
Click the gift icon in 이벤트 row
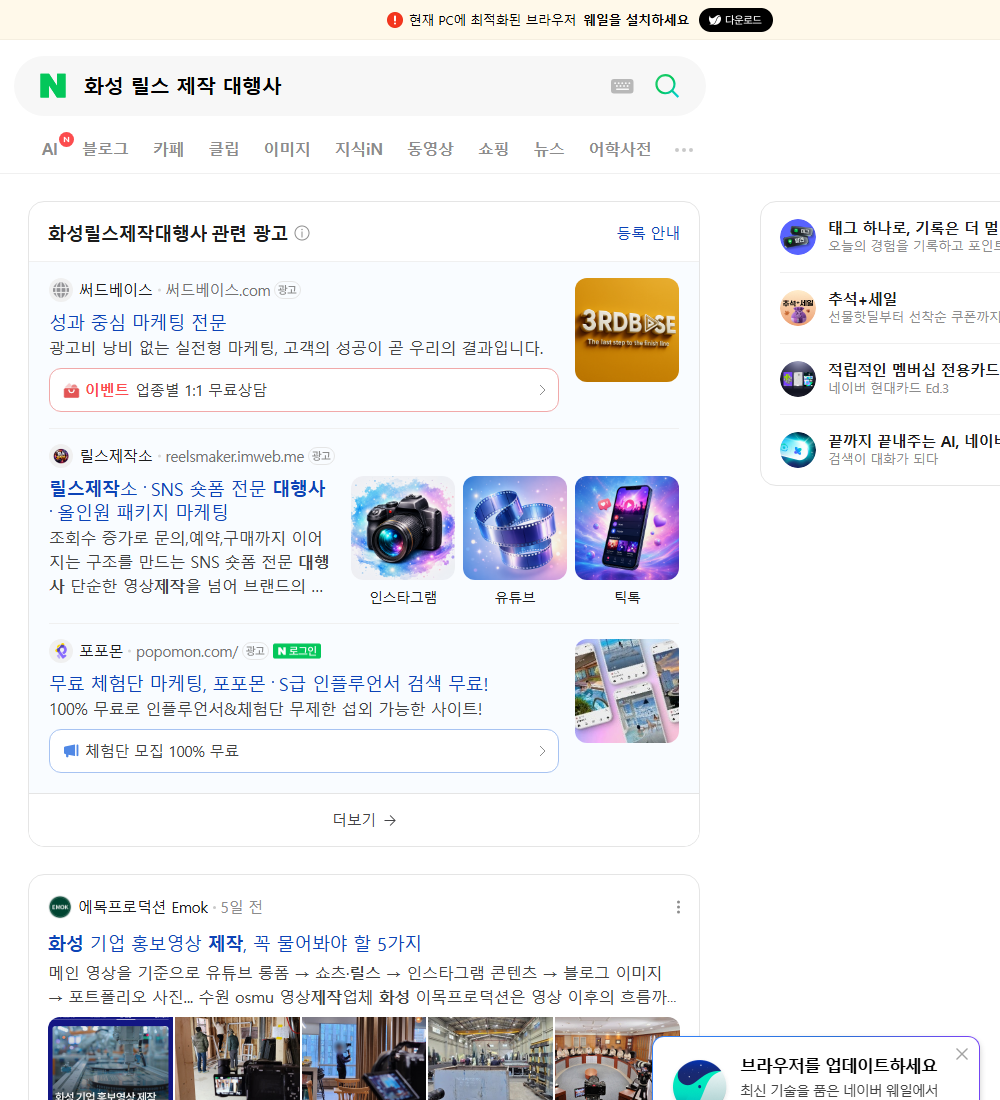[71, 390]
